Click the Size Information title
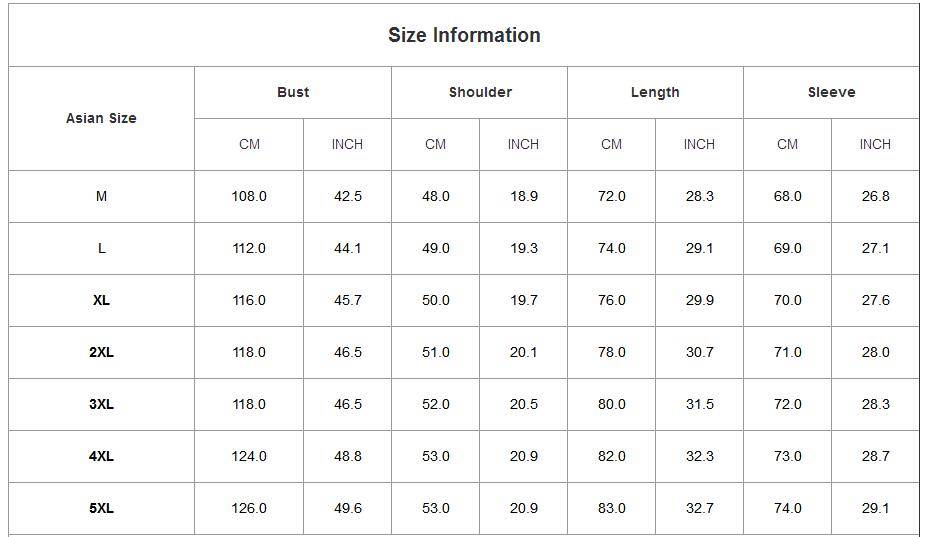This screenshot has height=537, width=936. (464, 35)
